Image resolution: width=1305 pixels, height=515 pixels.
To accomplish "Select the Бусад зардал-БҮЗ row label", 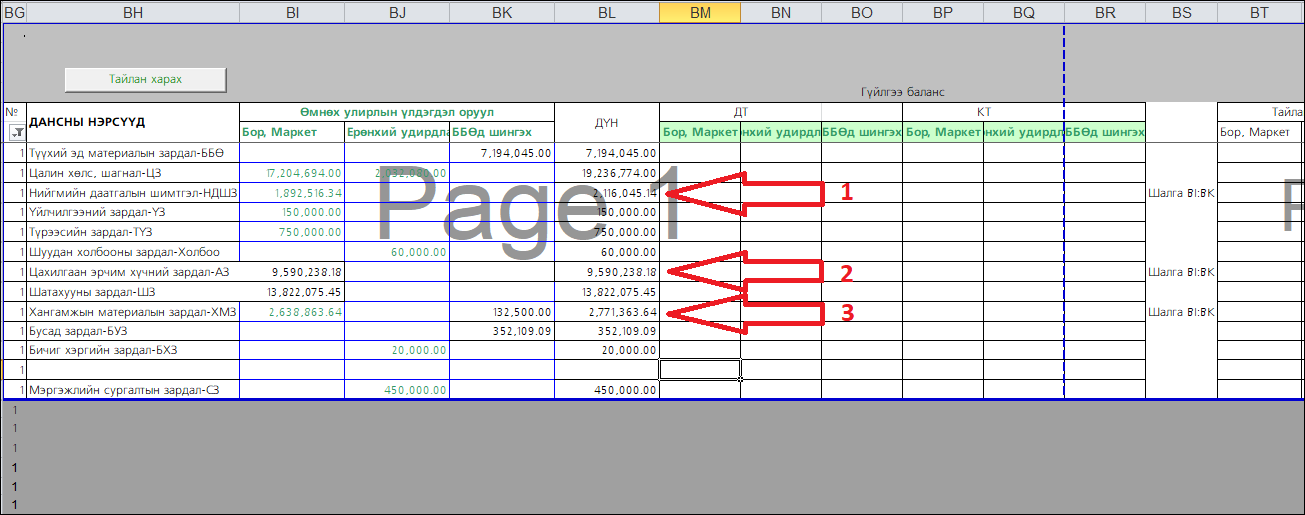I will pos(132,331).
